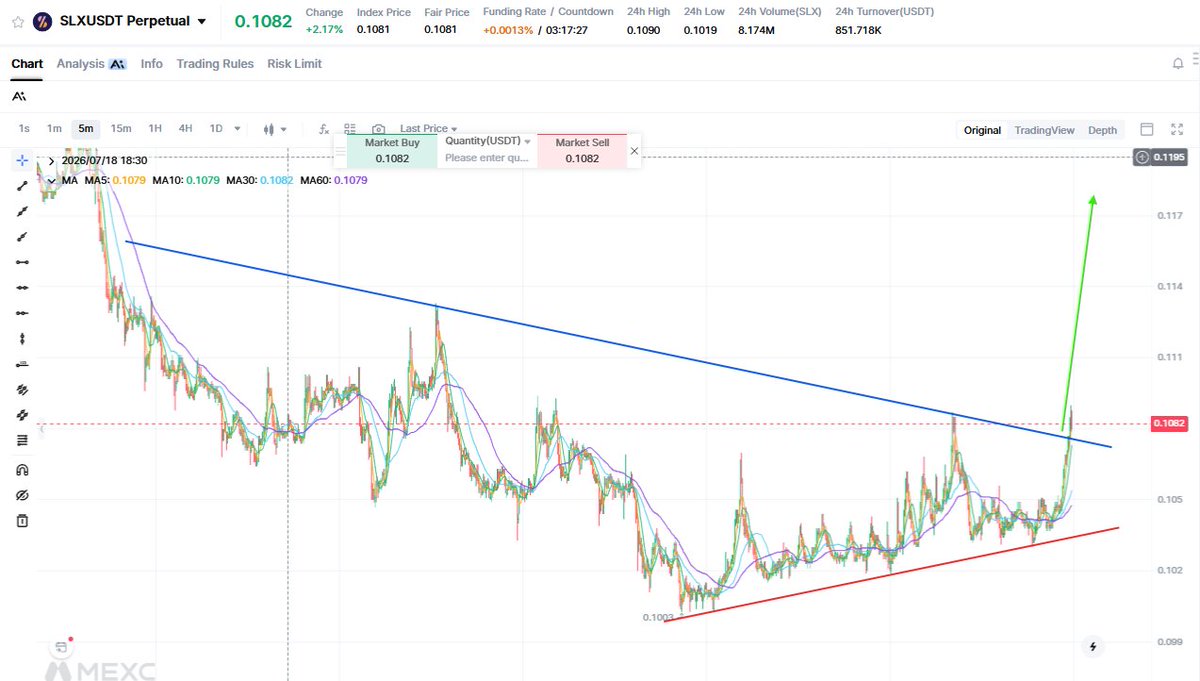Toggle the magnet snap mode
The height and width of the screenshot is (681, 1200).
22,470
